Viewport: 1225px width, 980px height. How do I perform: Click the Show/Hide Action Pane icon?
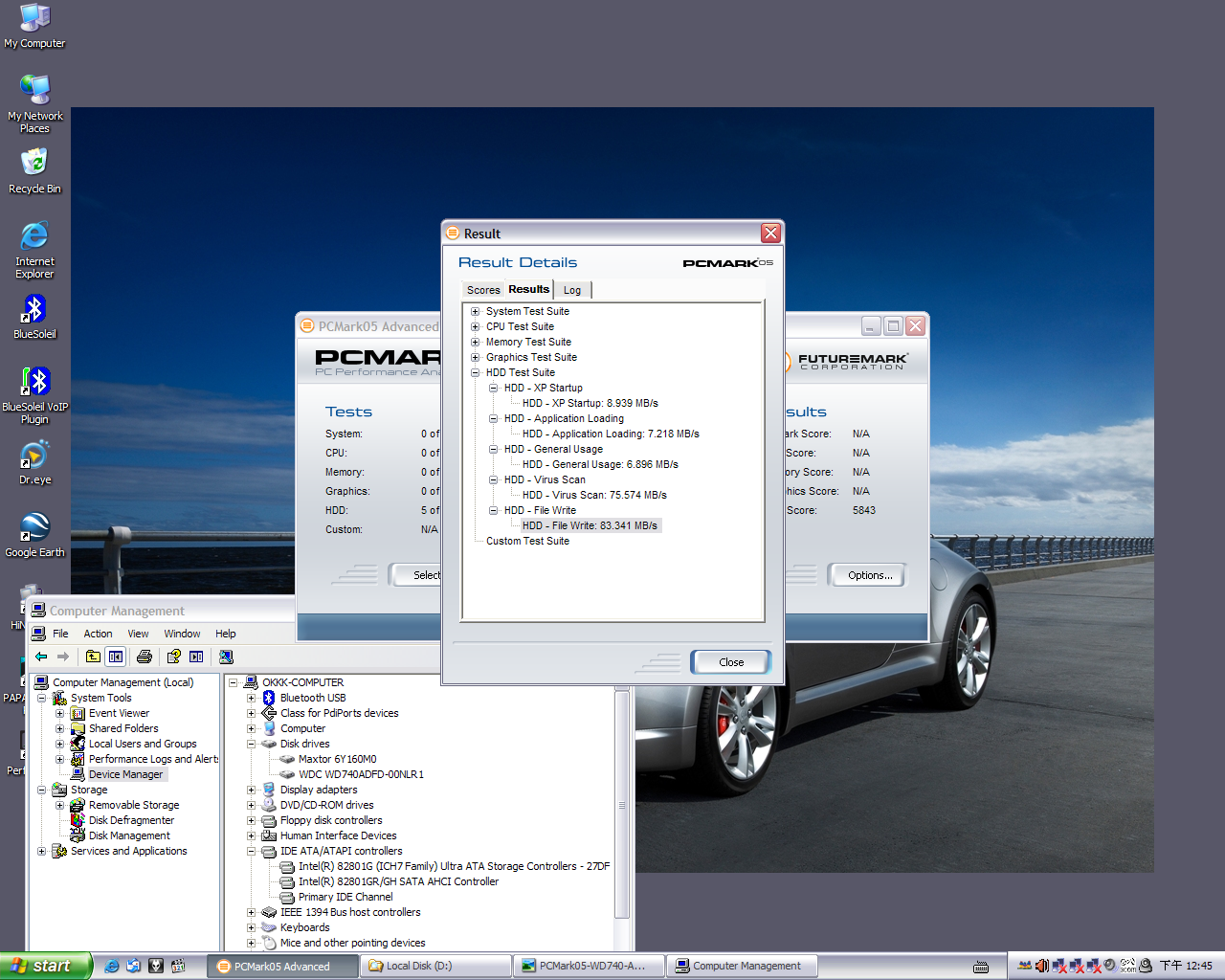[x=196, y=657]
